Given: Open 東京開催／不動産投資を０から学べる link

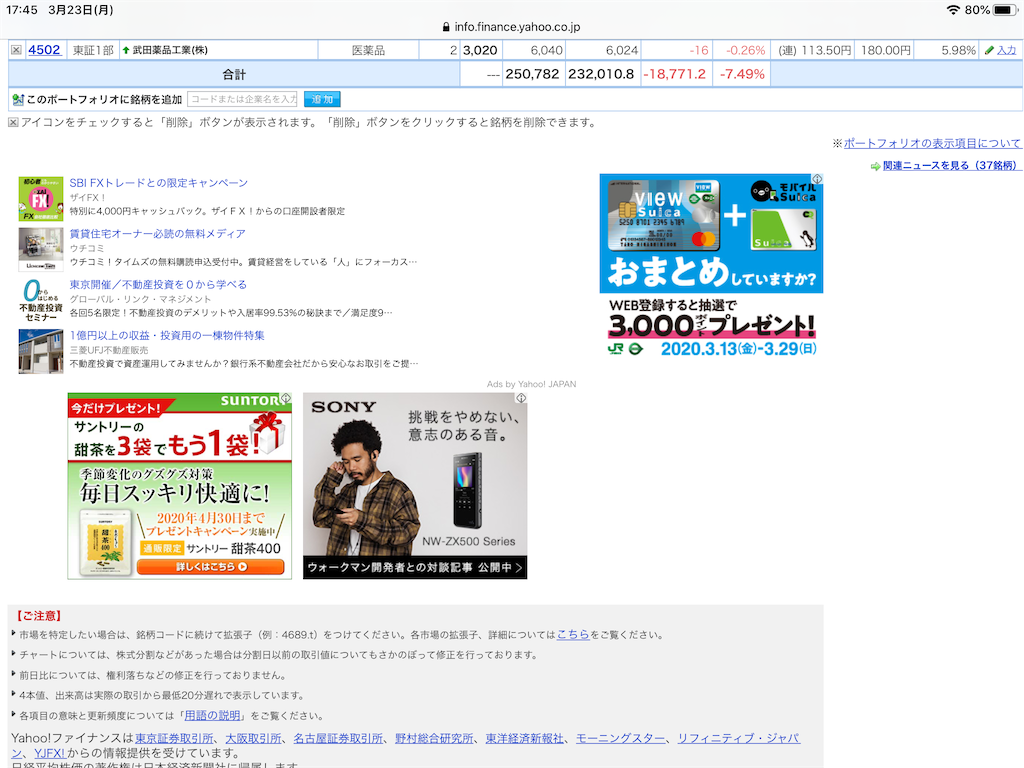Looking at the screenshot, I should [158, 285].
